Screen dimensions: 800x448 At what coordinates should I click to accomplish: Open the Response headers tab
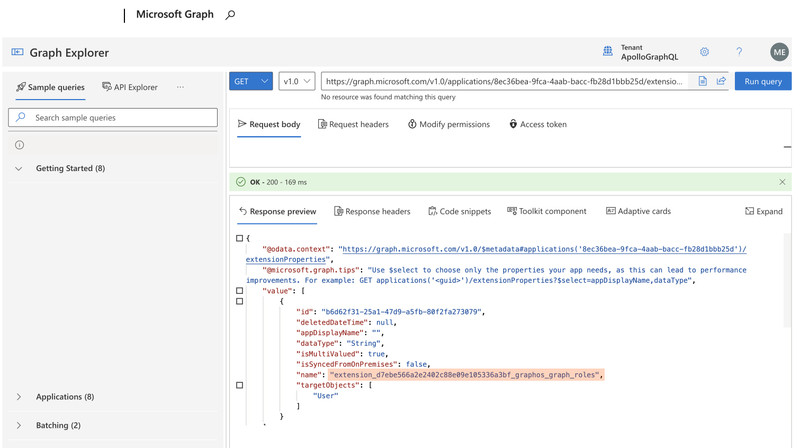pos(372,211)
